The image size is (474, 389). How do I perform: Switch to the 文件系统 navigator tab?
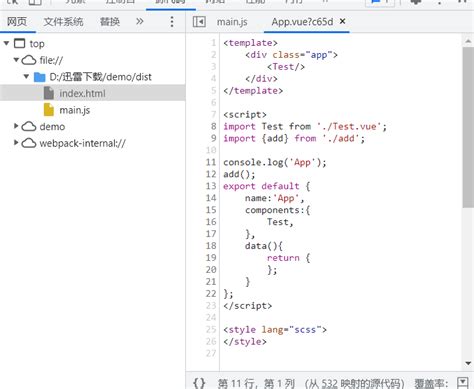(x=63, y=22)
